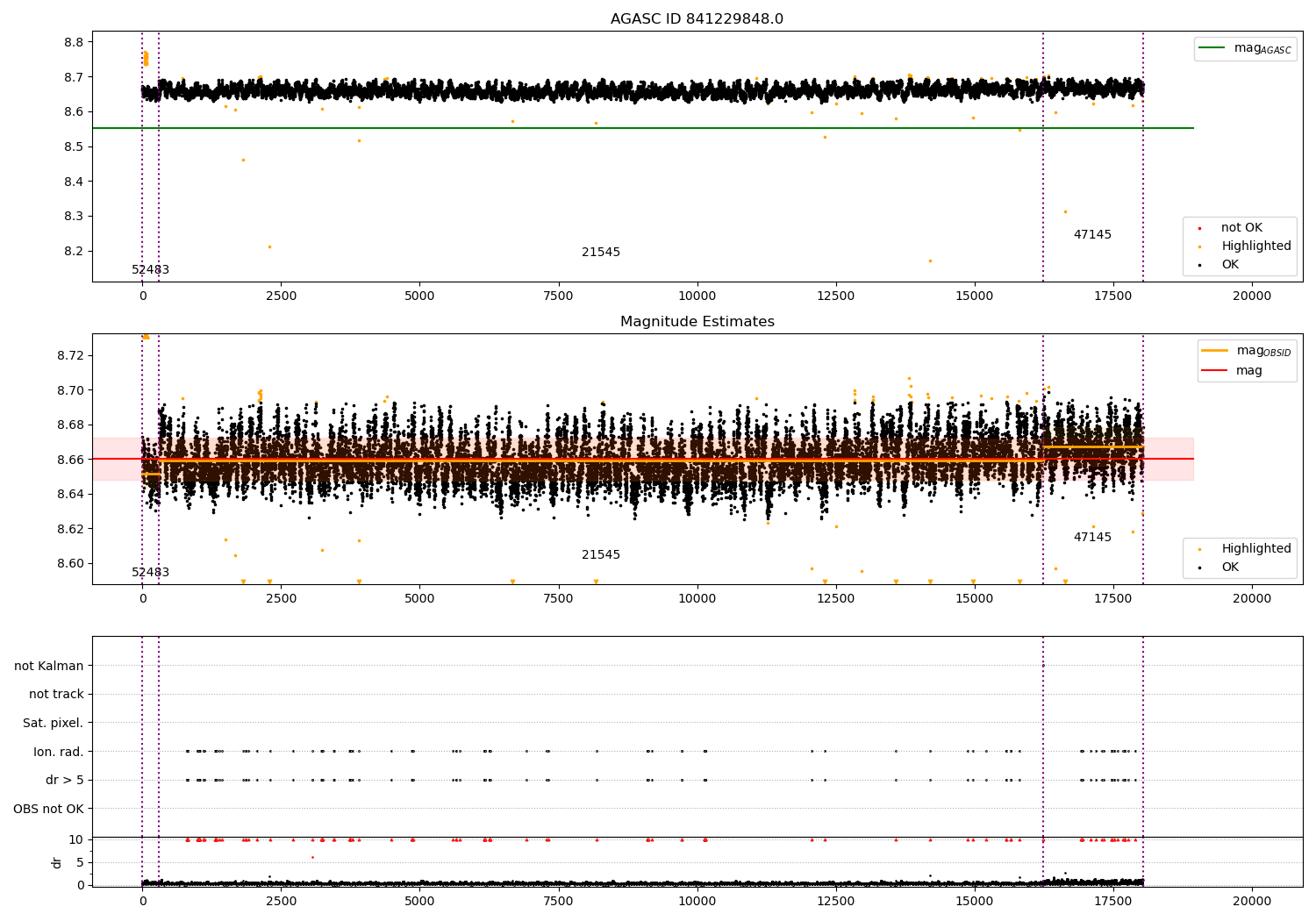Click the "8.5" y-axis tick label
The height and width of the screenshot is (921, 1316).
74,146
